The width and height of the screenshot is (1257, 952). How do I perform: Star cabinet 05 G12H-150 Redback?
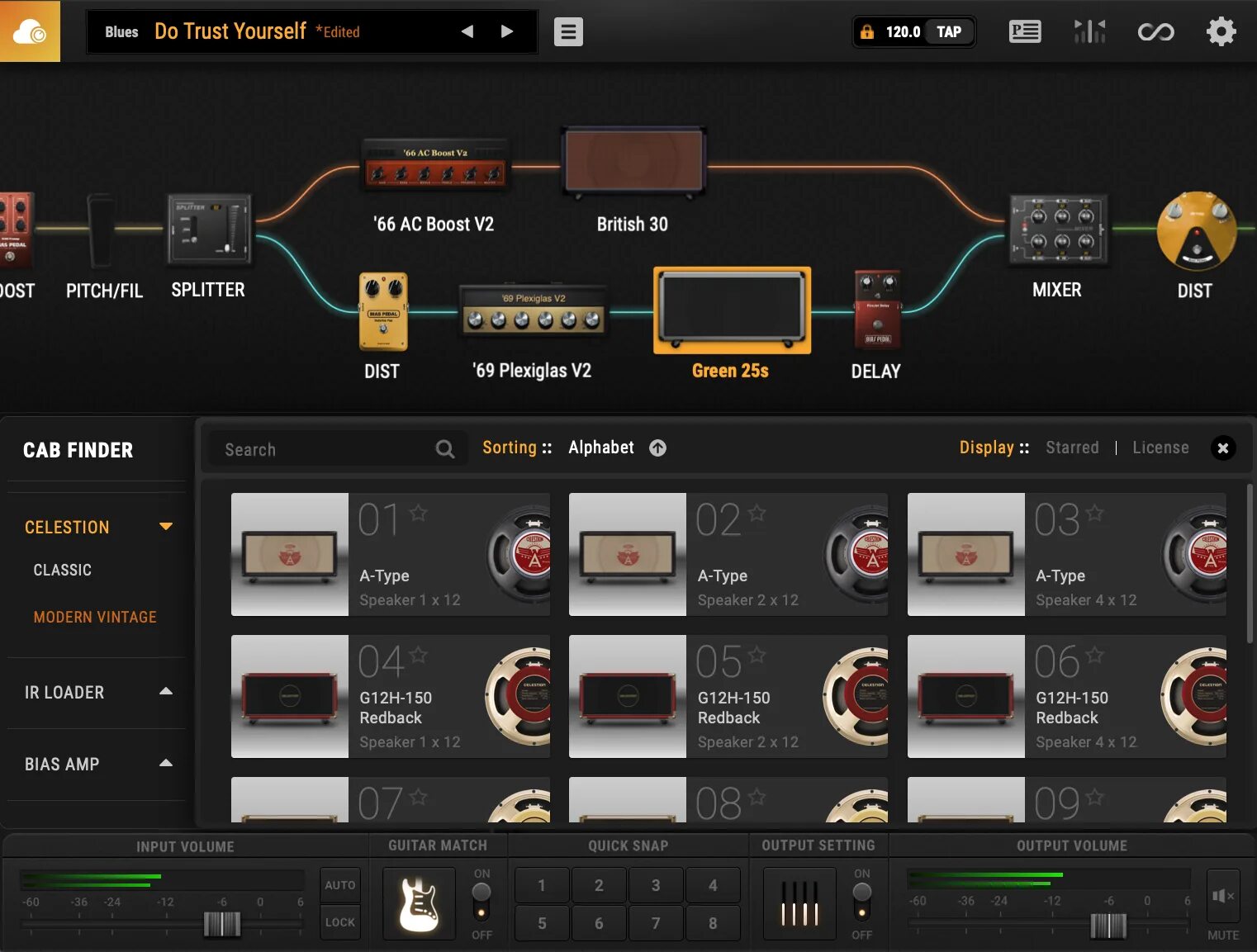(757, 655)
